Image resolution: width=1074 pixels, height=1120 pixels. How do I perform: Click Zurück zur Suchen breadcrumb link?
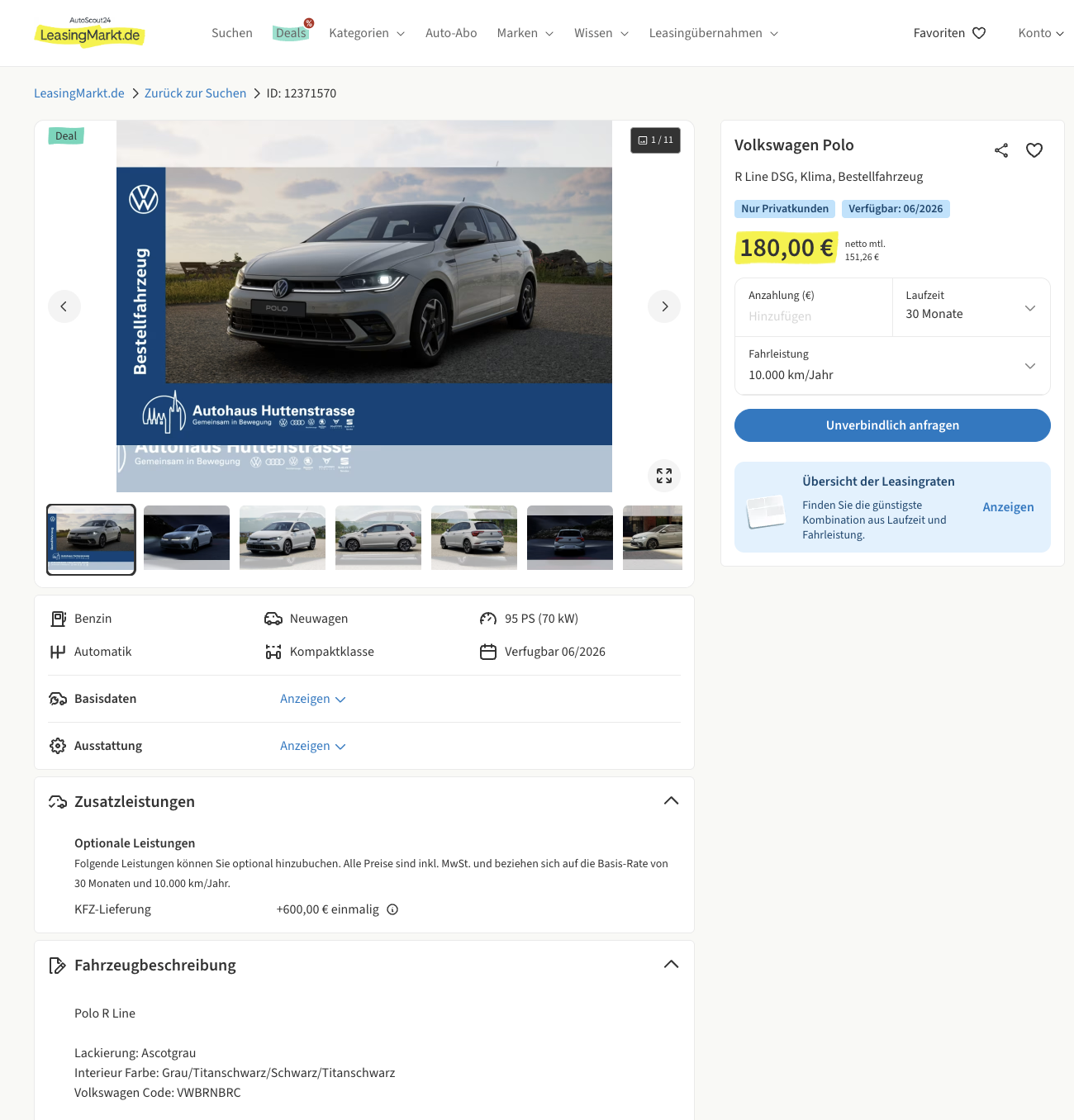coord(195,93)
